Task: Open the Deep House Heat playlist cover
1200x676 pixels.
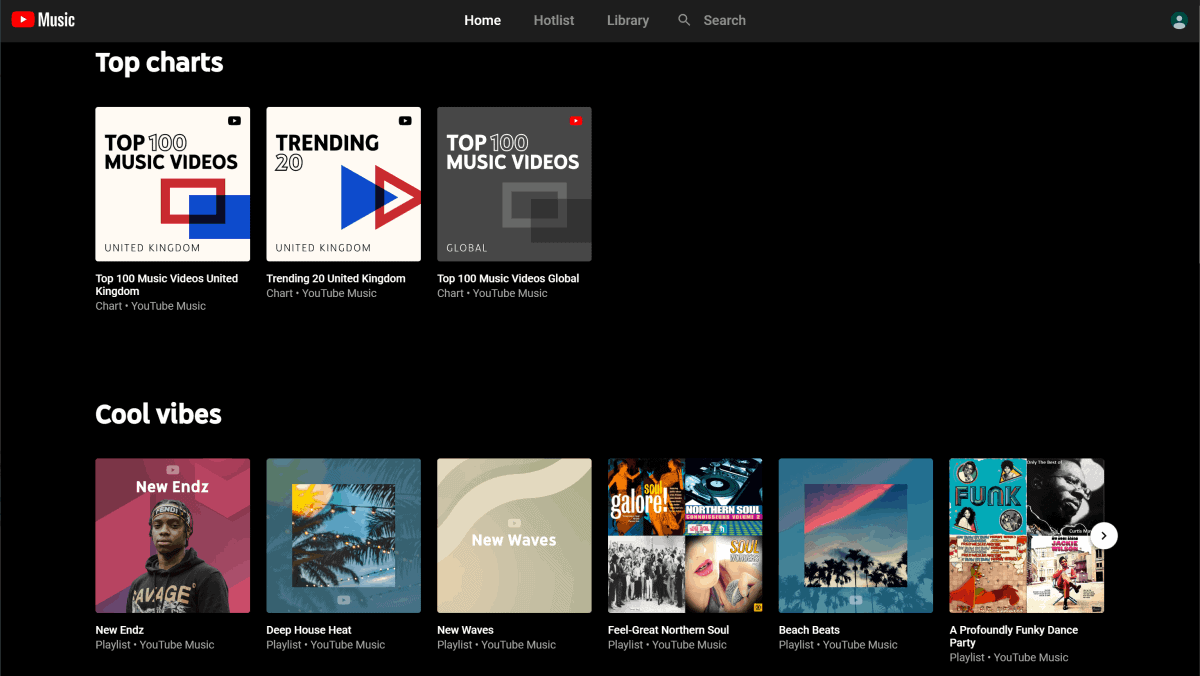Action: 344,535
